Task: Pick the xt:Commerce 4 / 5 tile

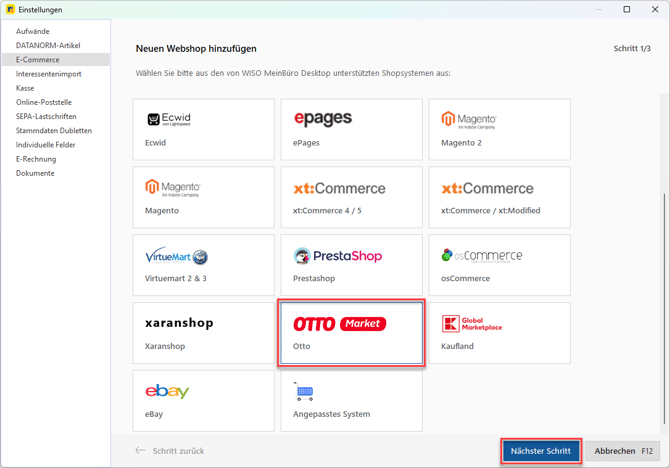Action: click(x=351, y=197)
